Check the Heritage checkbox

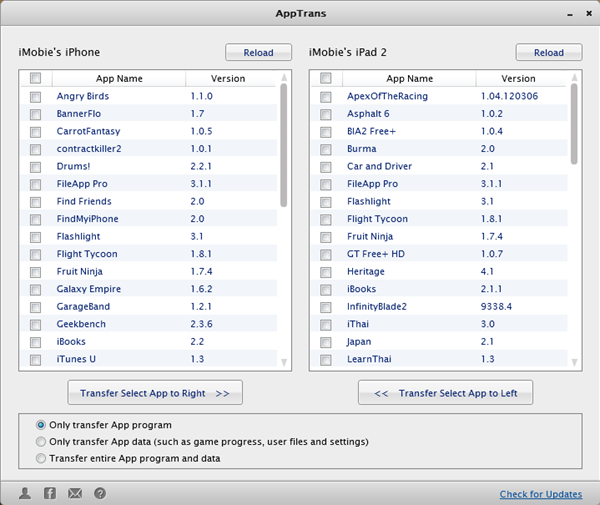[x=326, y=272]
